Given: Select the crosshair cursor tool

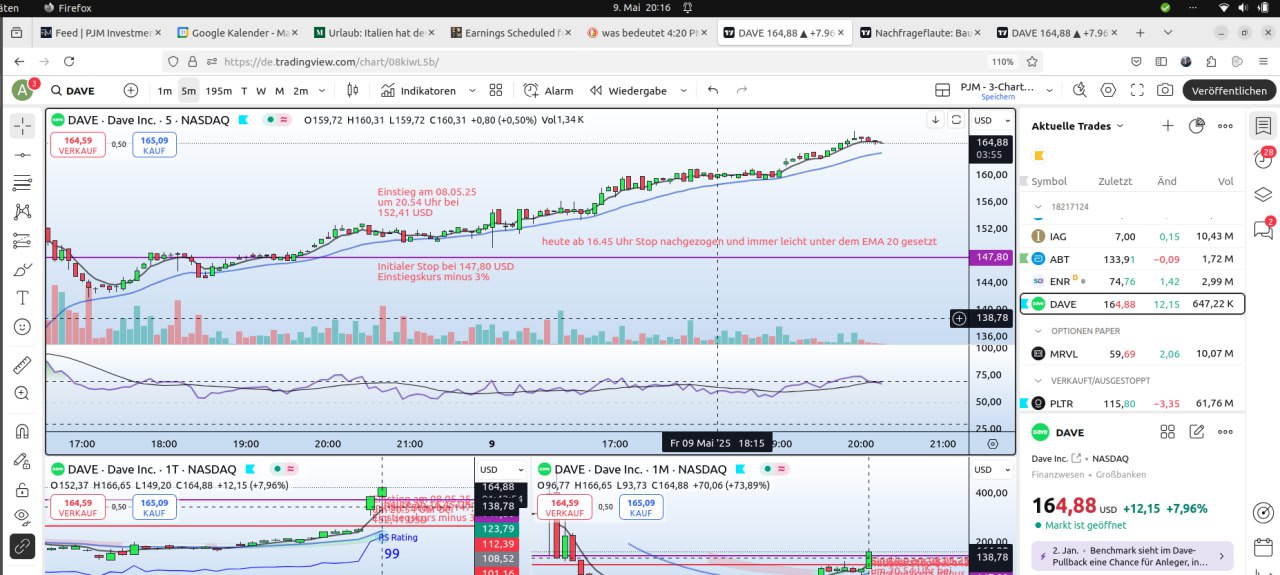Looking at the screenshot, I should coord(22,126).
